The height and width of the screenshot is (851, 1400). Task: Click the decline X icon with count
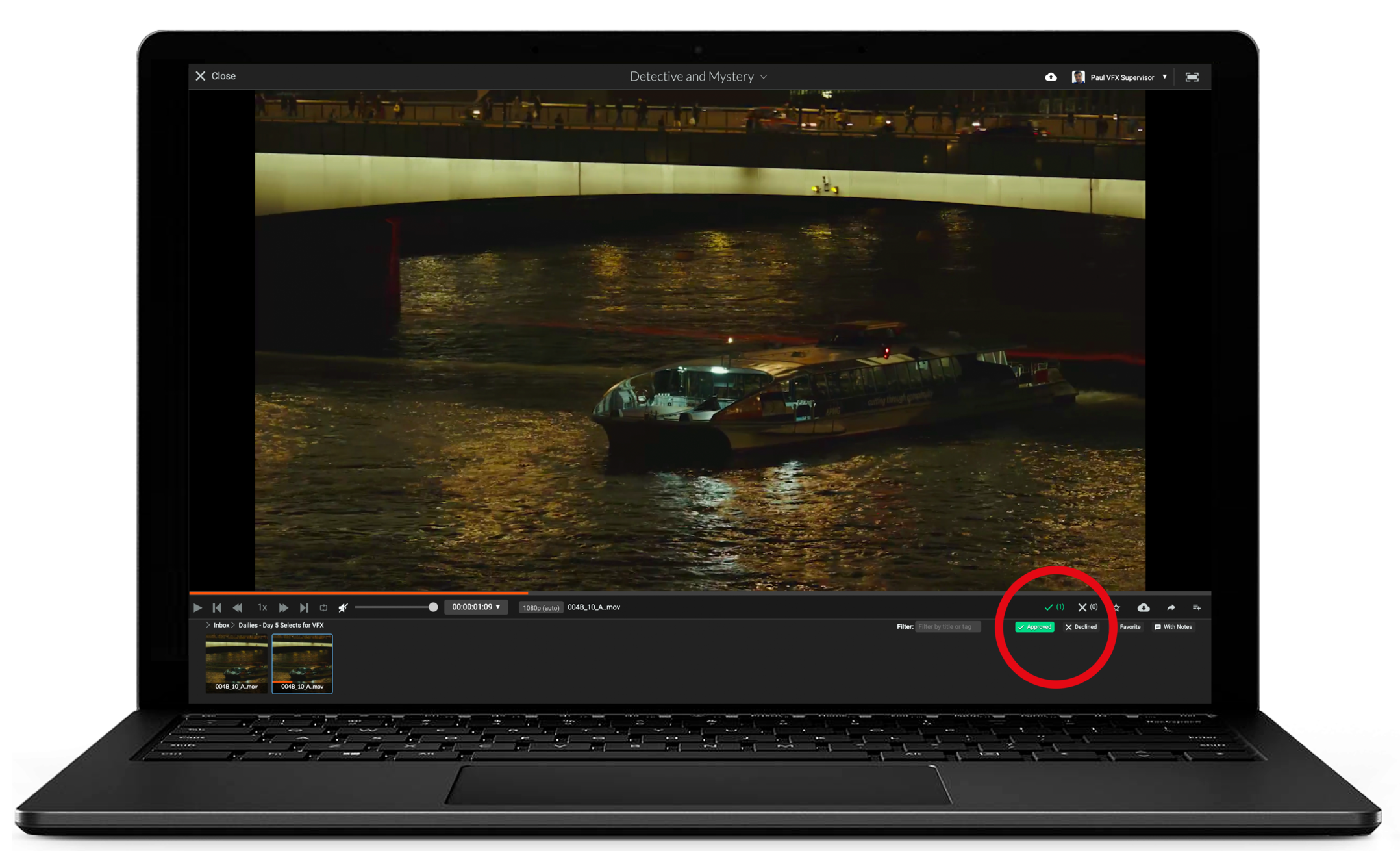click(1082, 607)
